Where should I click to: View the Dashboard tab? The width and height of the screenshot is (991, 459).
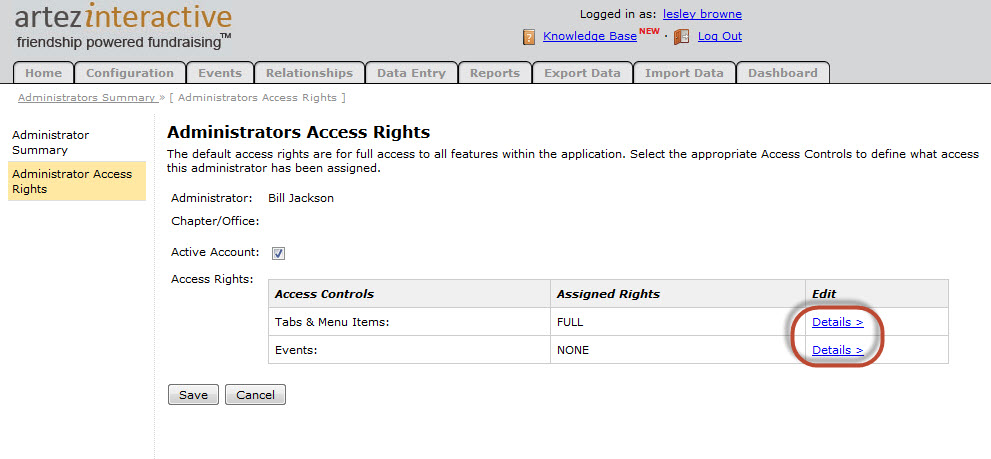(782, 73)
